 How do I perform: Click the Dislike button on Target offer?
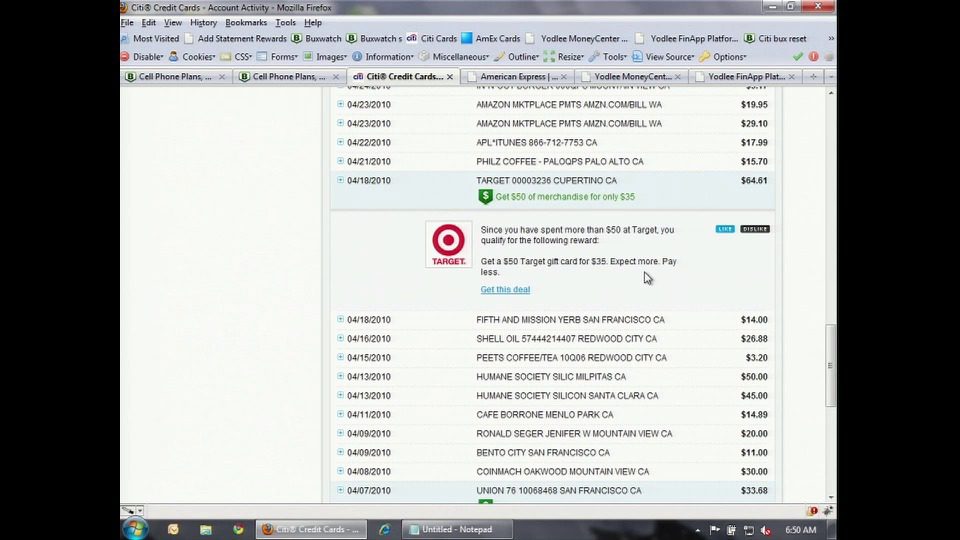[x=755, y=229]
